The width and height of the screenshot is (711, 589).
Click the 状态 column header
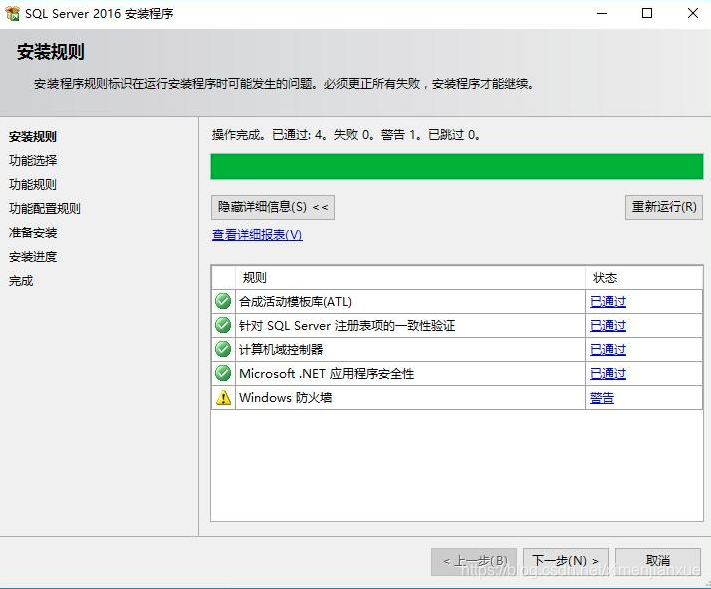tap(644, 277)
